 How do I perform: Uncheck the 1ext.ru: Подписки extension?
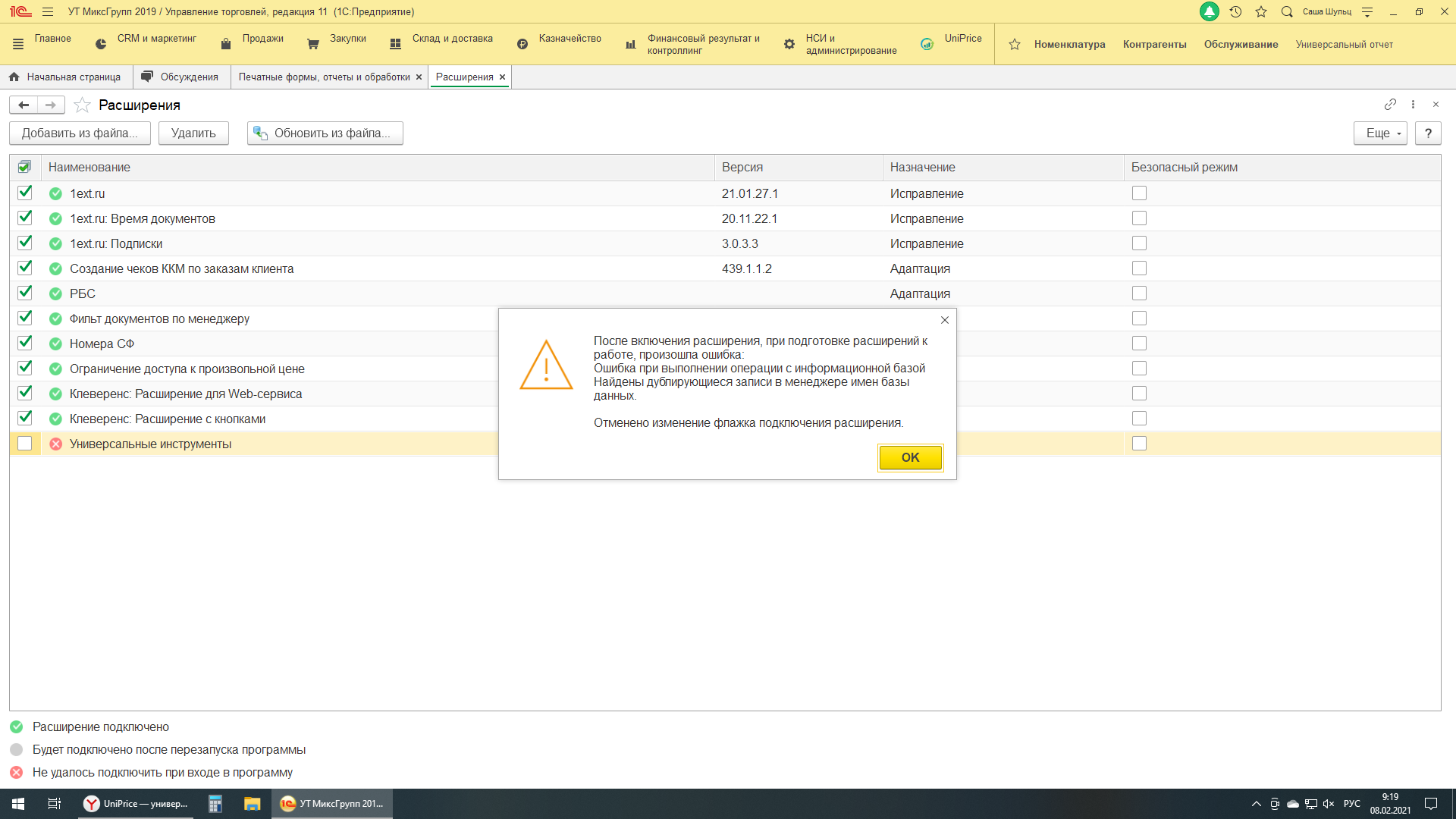[x=25, y=243]
